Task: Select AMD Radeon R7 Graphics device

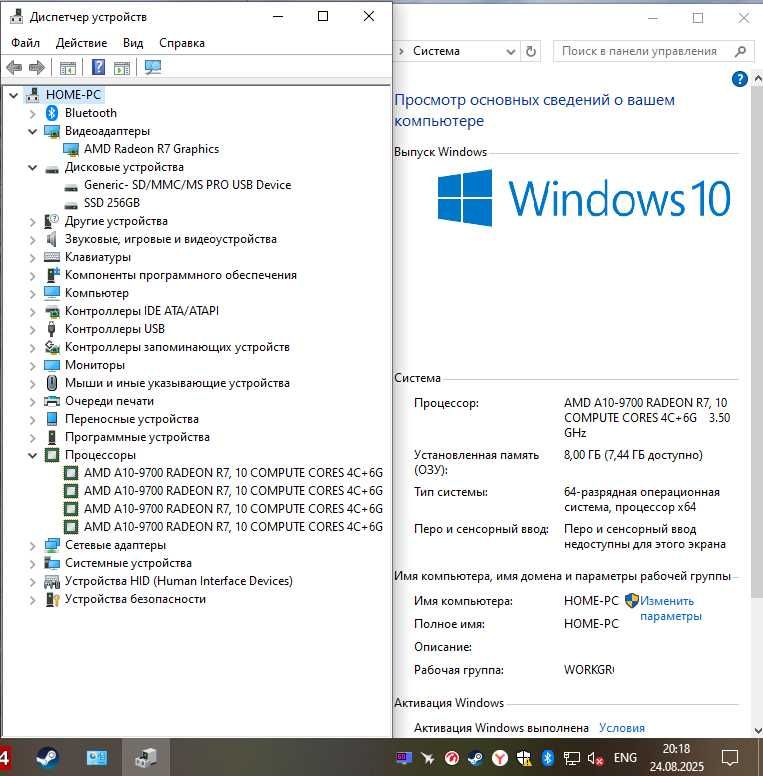Action: click(x=151, y=149)
